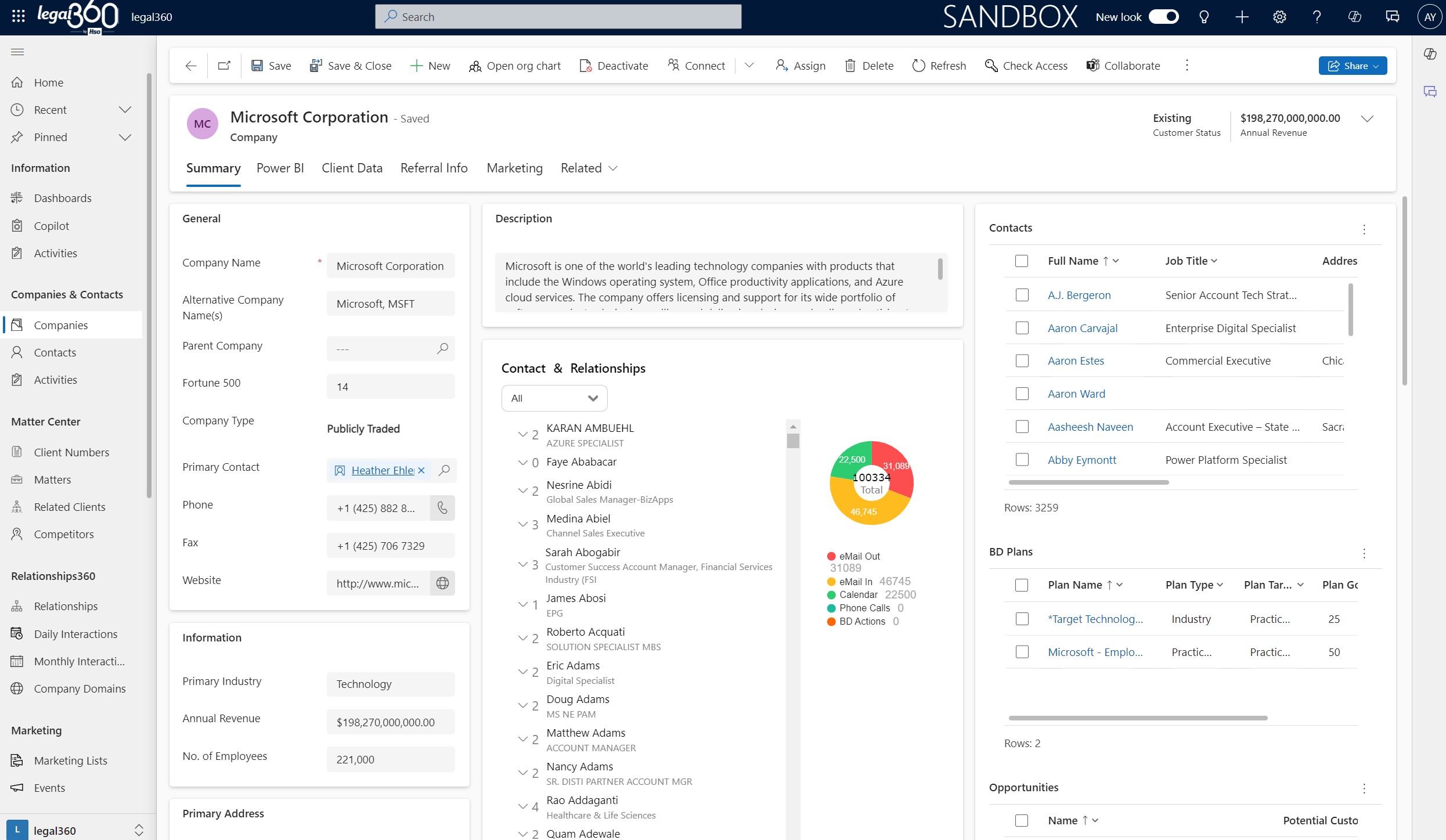Open BD Plans more options ellipsis
The image size is (1446, 840).
coord(1364,554)
